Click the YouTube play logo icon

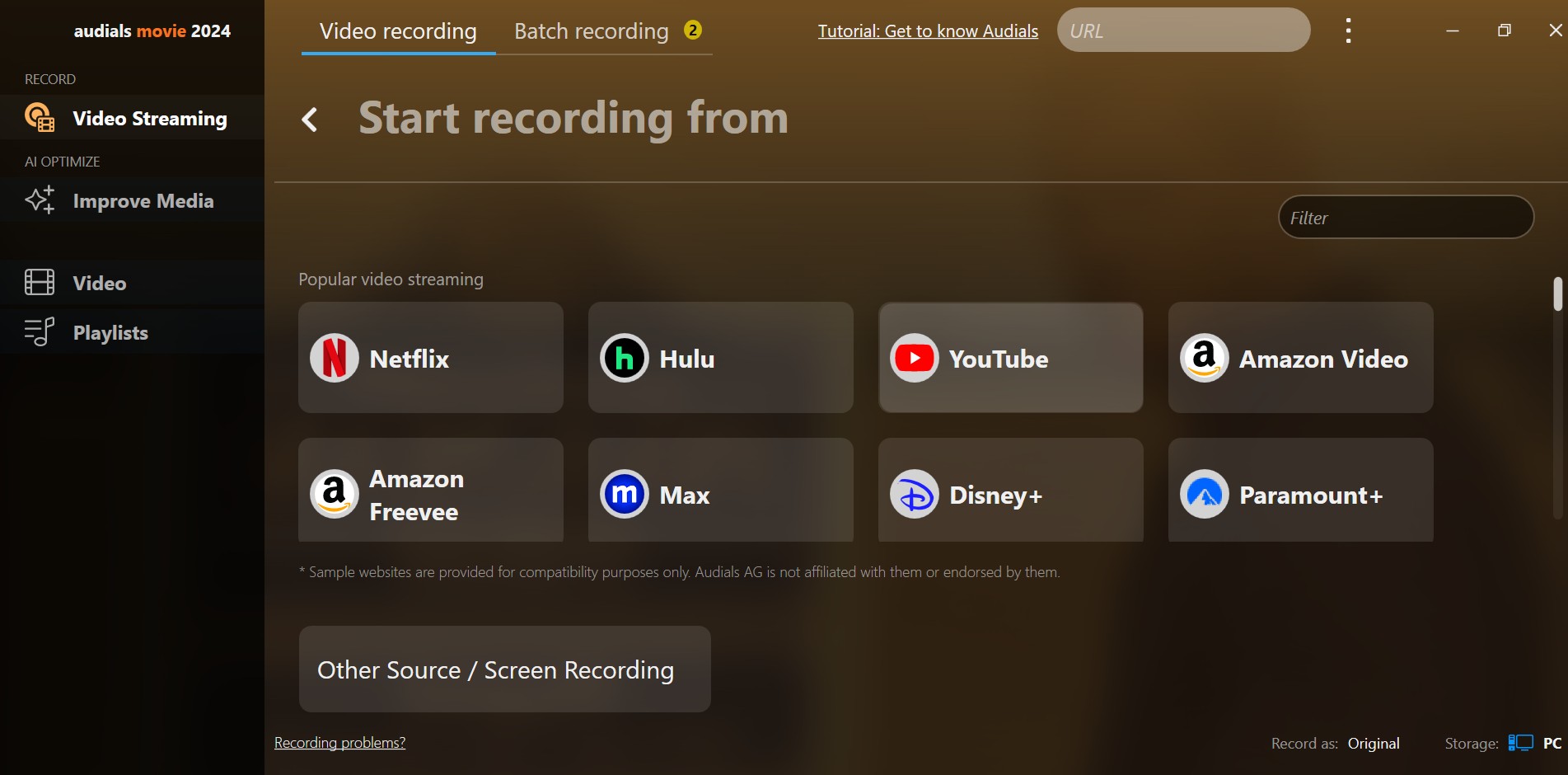click(915, 358)
